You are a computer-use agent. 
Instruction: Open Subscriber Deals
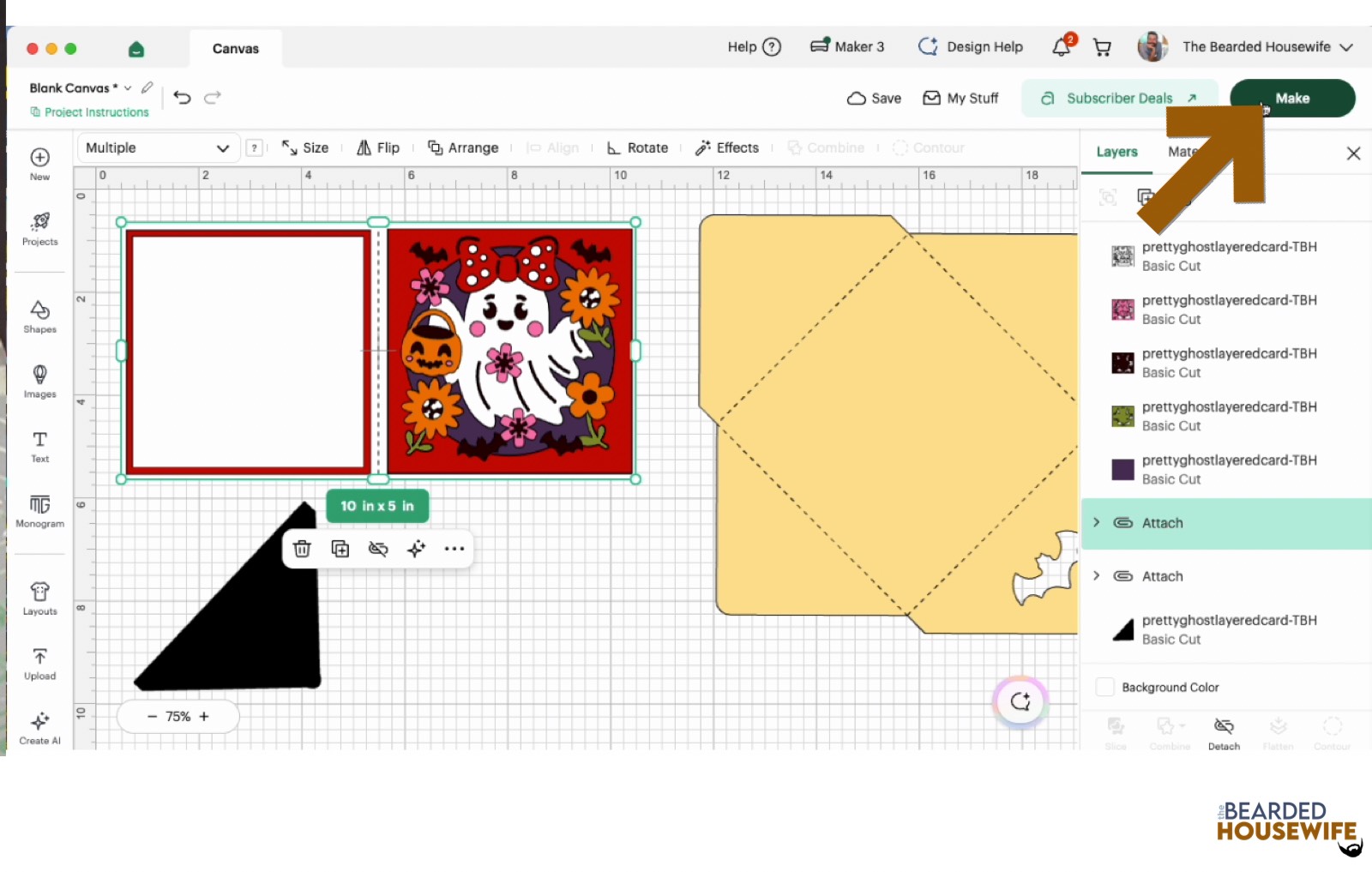[1119, 98]
